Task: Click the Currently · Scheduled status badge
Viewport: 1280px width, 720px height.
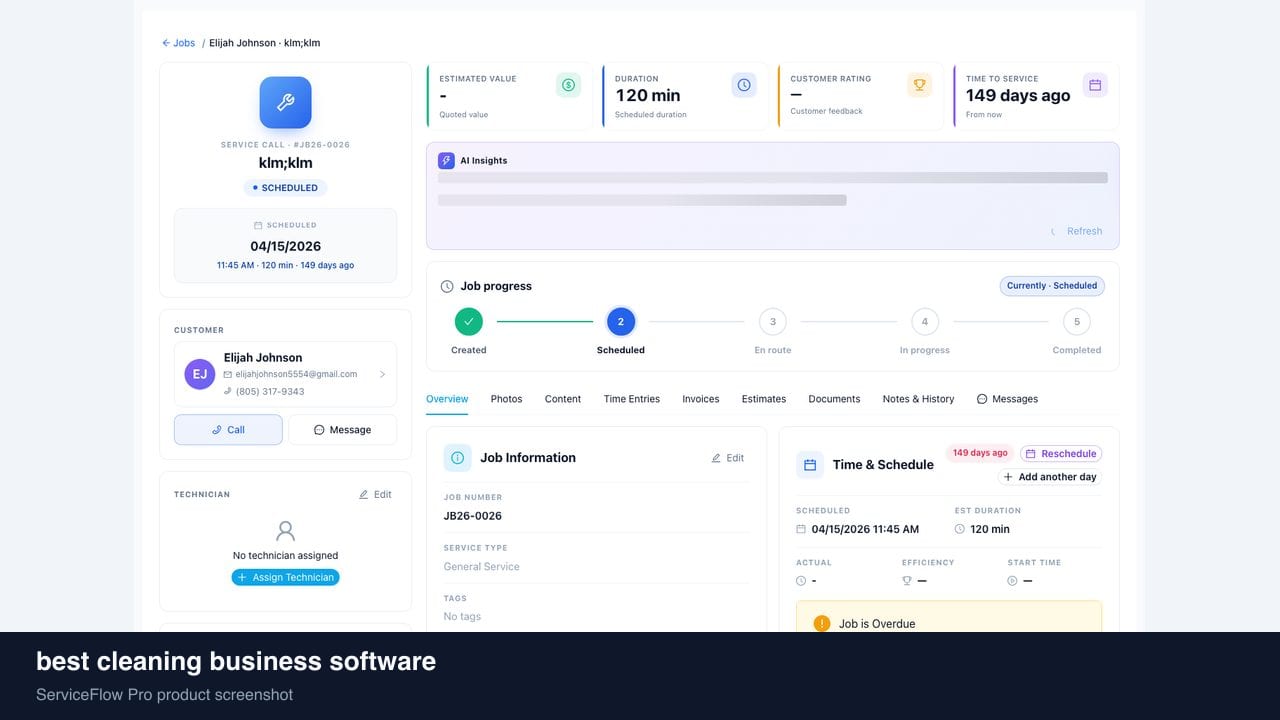Action: click(1052, 286)
